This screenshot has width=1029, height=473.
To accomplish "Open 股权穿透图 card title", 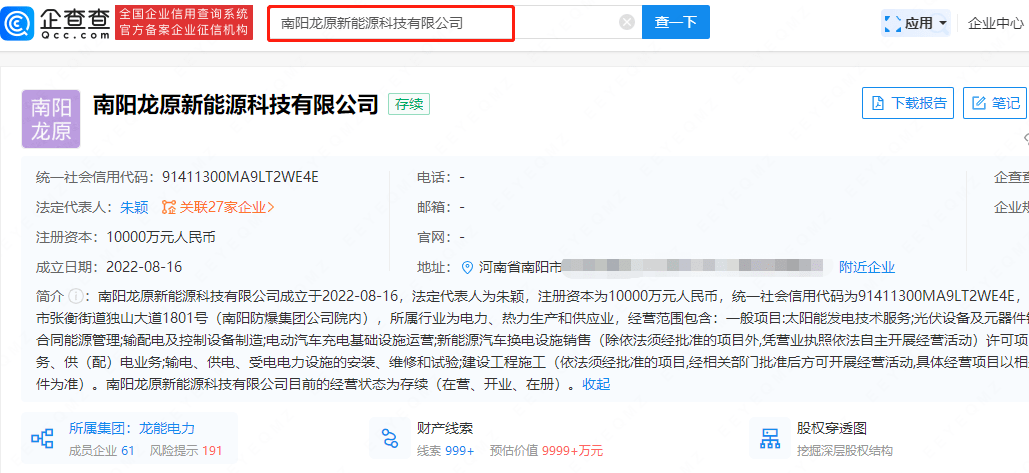I will 831,428.
